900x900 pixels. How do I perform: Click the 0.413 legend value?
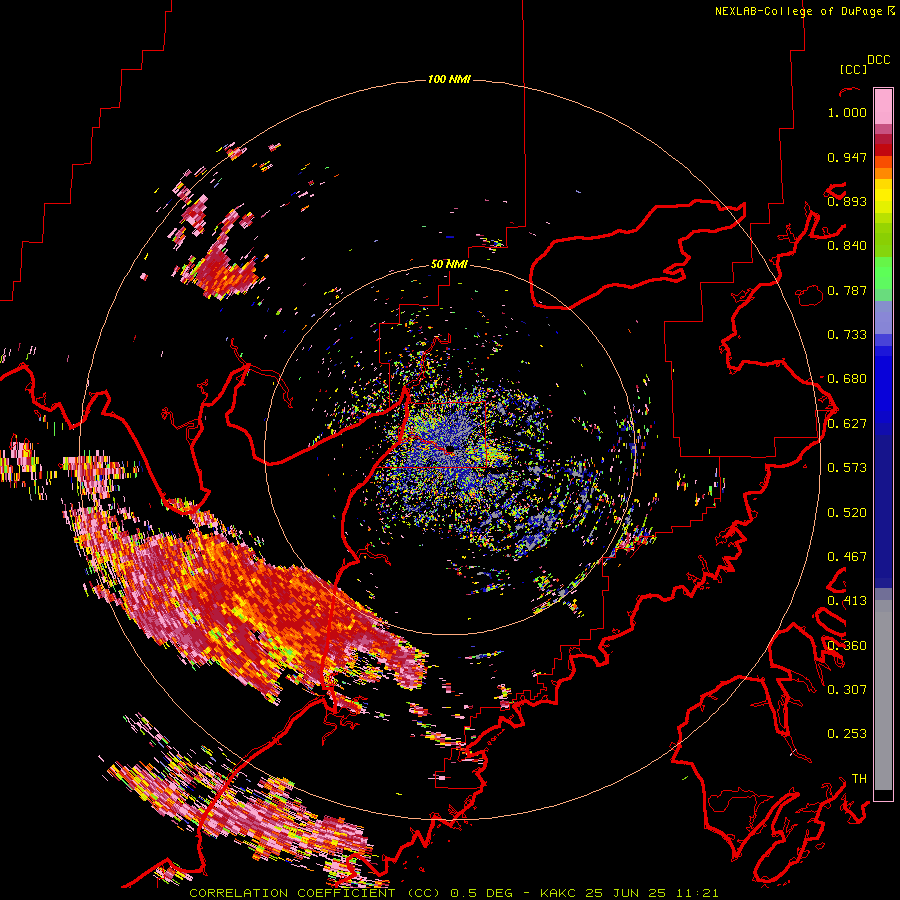click(847, 601)
